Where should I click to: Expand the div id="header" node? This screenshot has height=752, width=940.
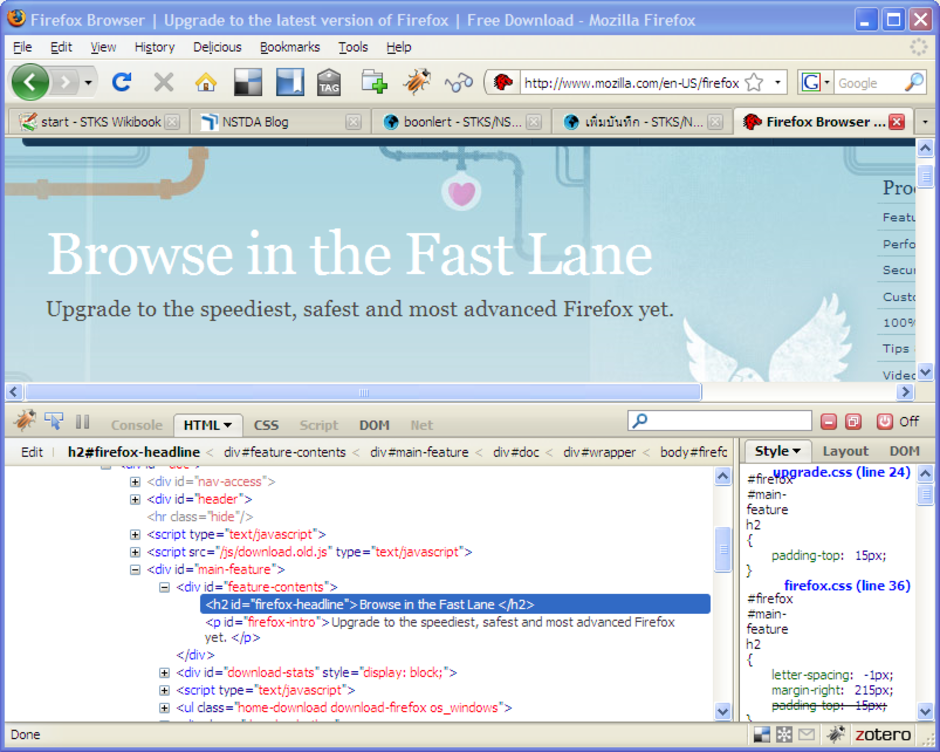pyautogui.click(x=135, y=500)
